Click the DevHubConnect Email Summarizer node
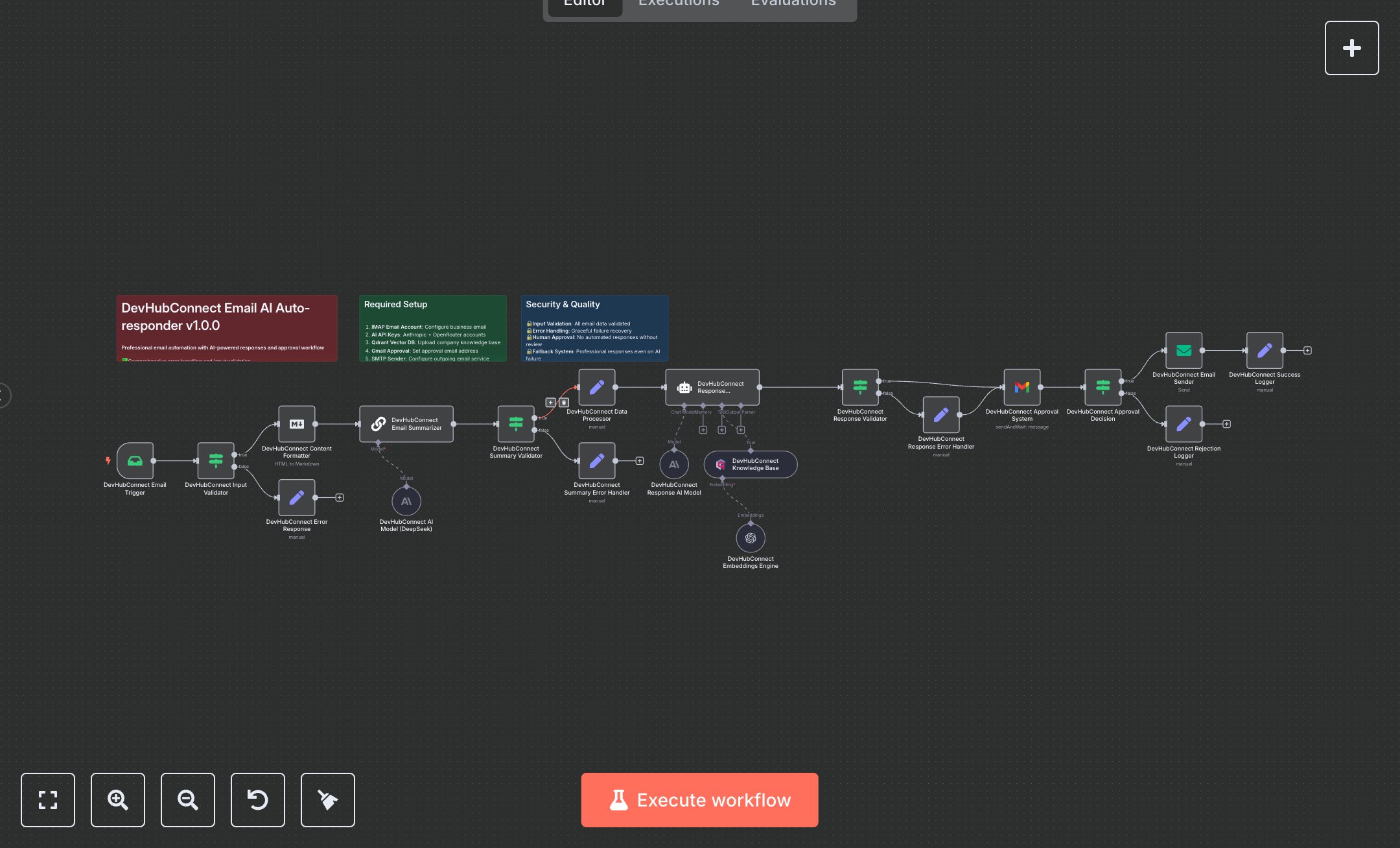1400x848 pixels. pyautogui.click(x=406, y=423)
